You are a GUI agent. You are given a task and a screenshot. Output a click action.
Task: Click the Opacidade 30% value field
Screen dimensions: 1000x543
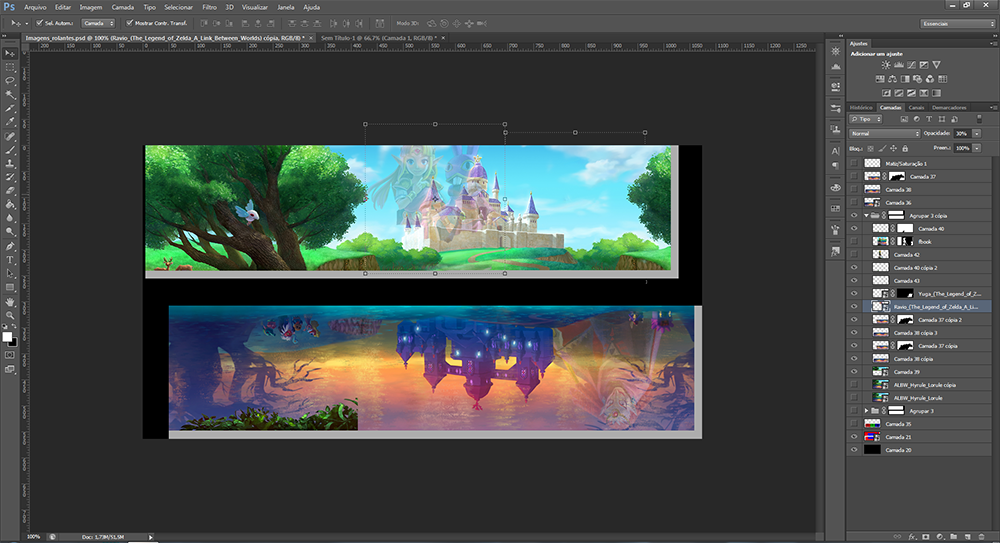click(x=961, y=133)
